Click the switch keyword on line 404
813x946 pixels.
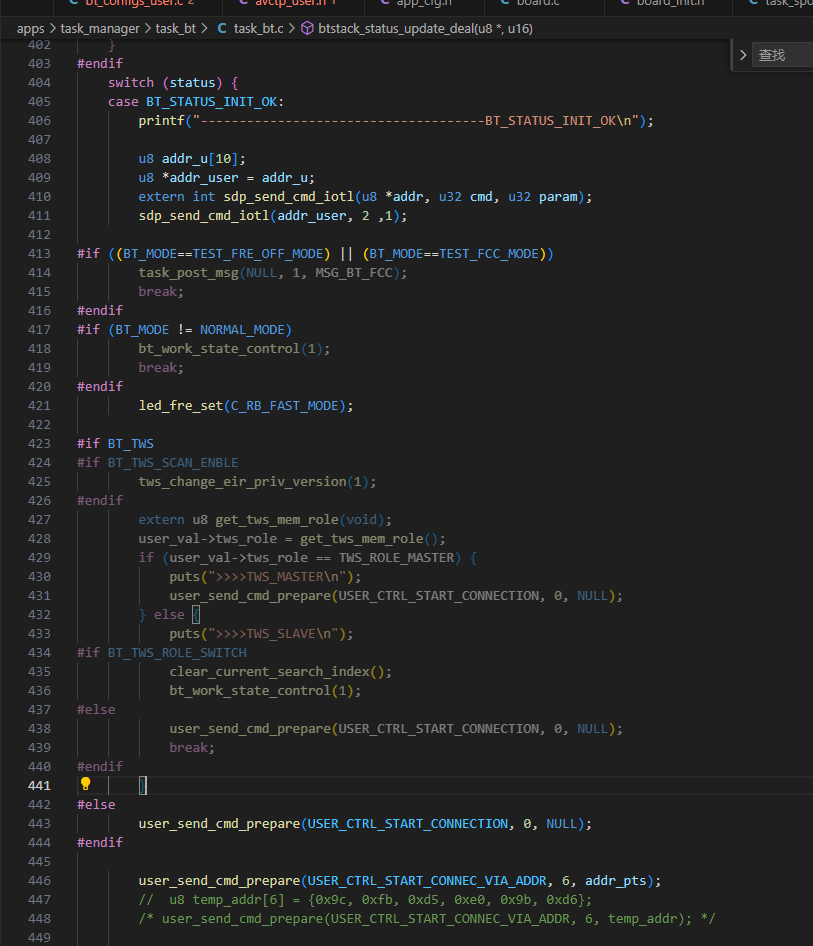[131, 83]
